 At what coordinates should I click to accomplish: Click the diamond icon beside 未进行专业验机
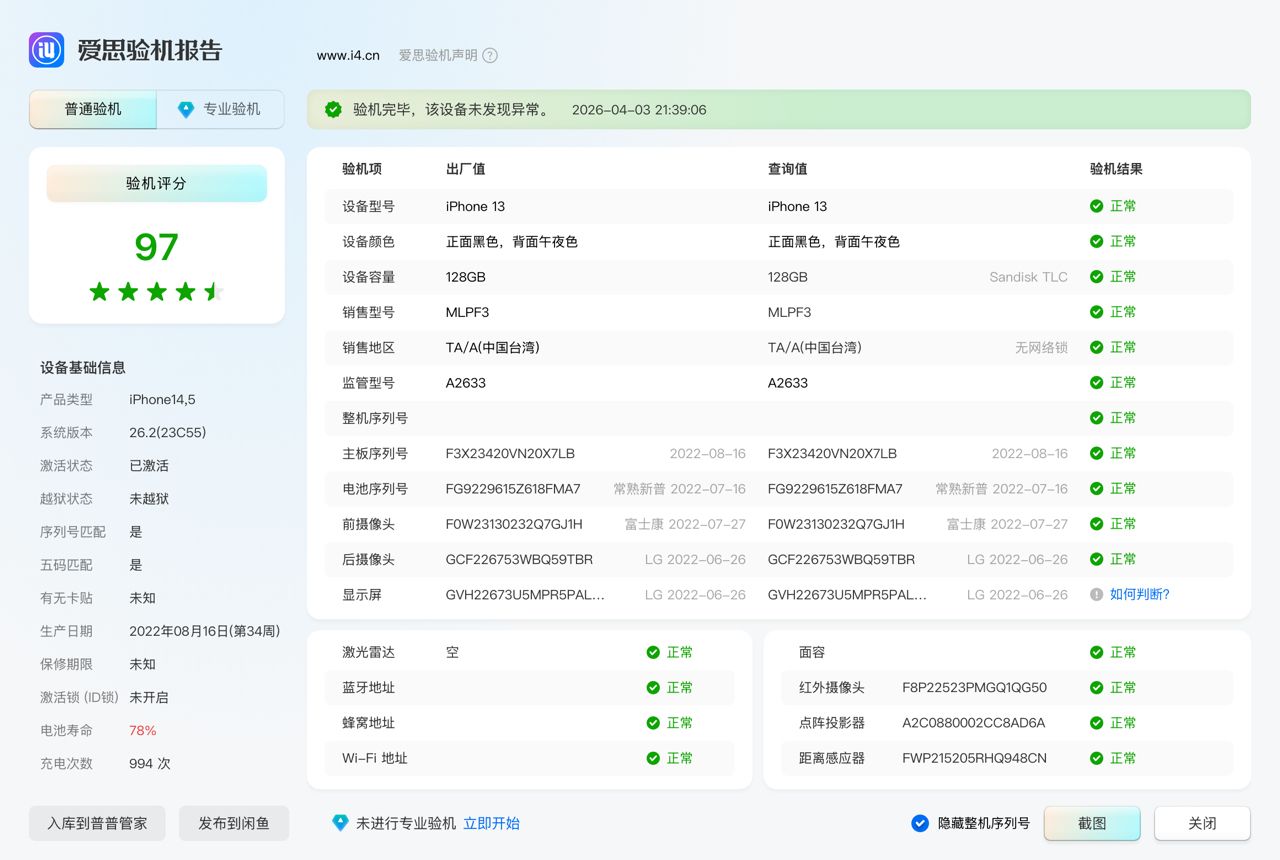click(x=340, y=823)
